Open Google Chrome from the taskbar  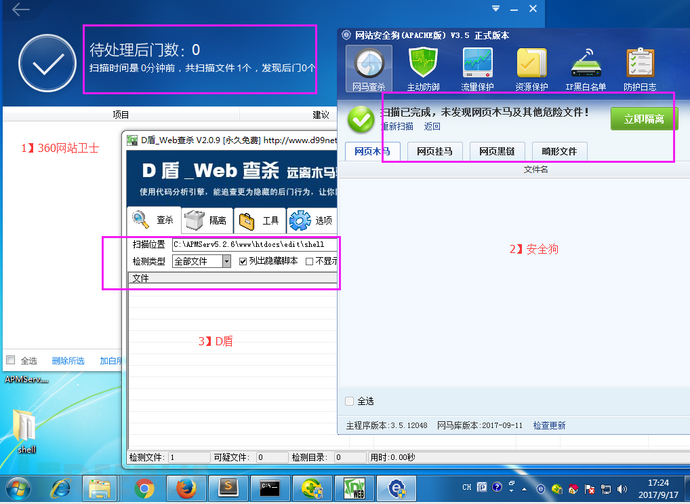point(144,489)
